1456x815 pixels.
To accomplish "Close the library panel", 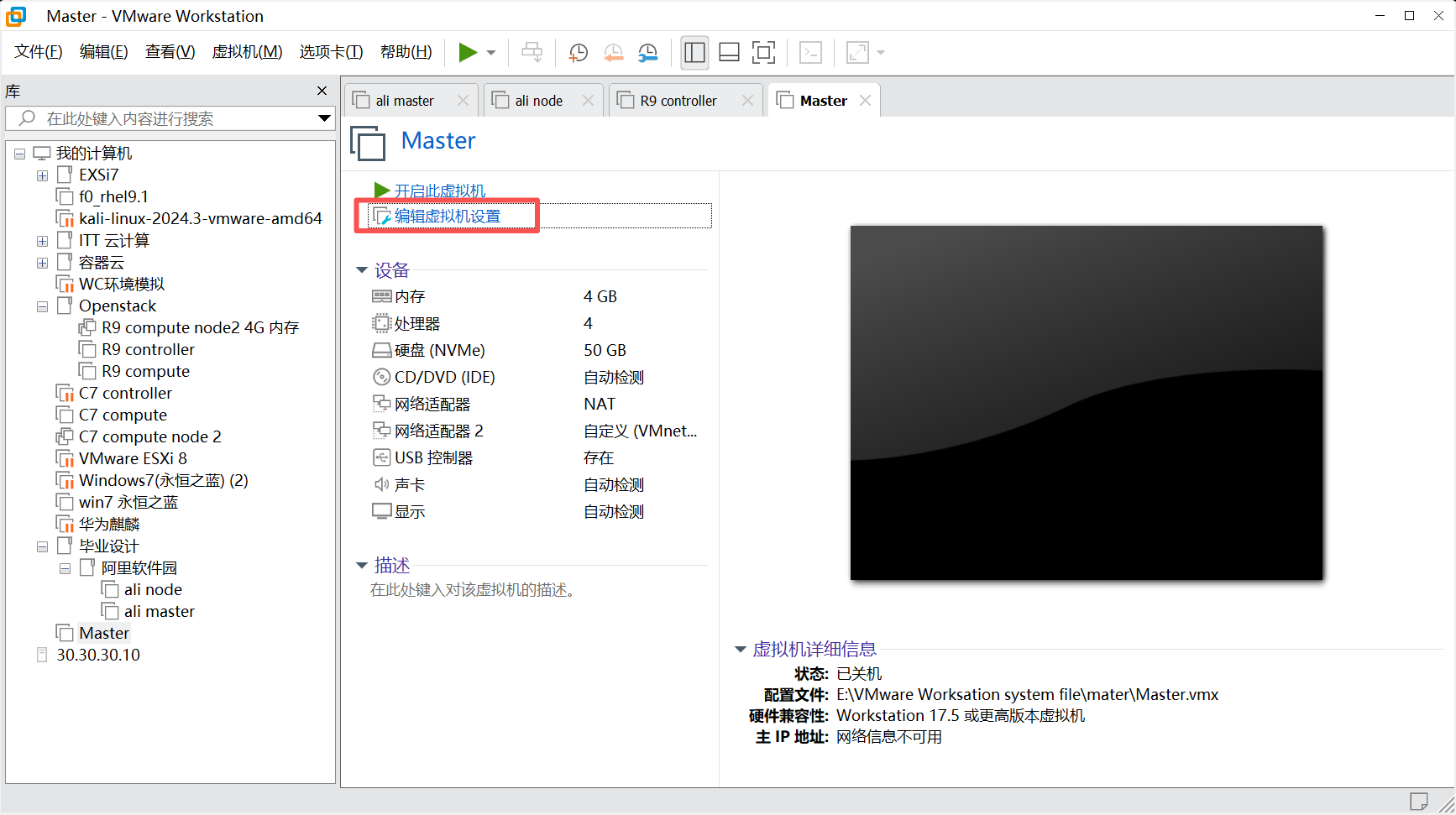I will point(322,91).
